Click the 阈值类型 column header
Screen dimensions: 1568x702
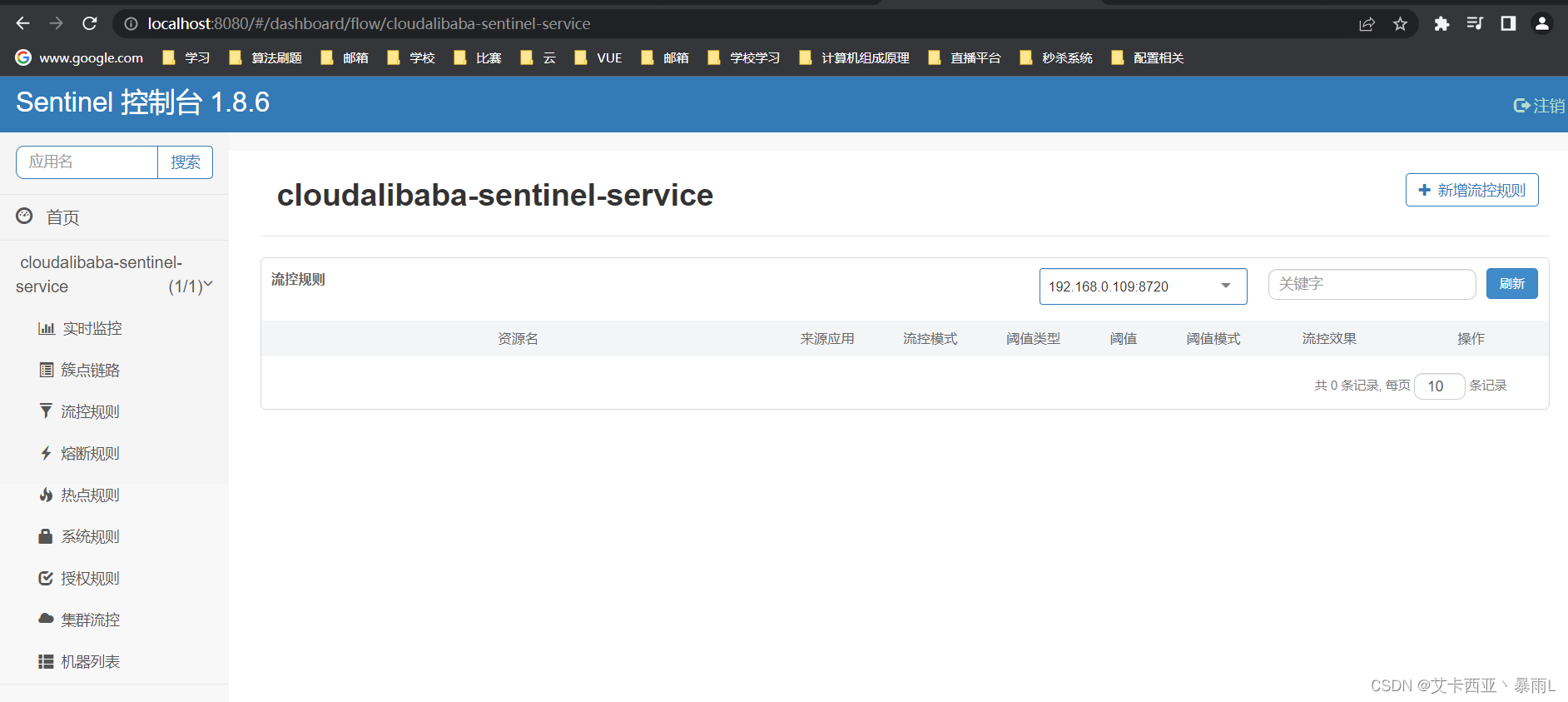(1033, 339)
